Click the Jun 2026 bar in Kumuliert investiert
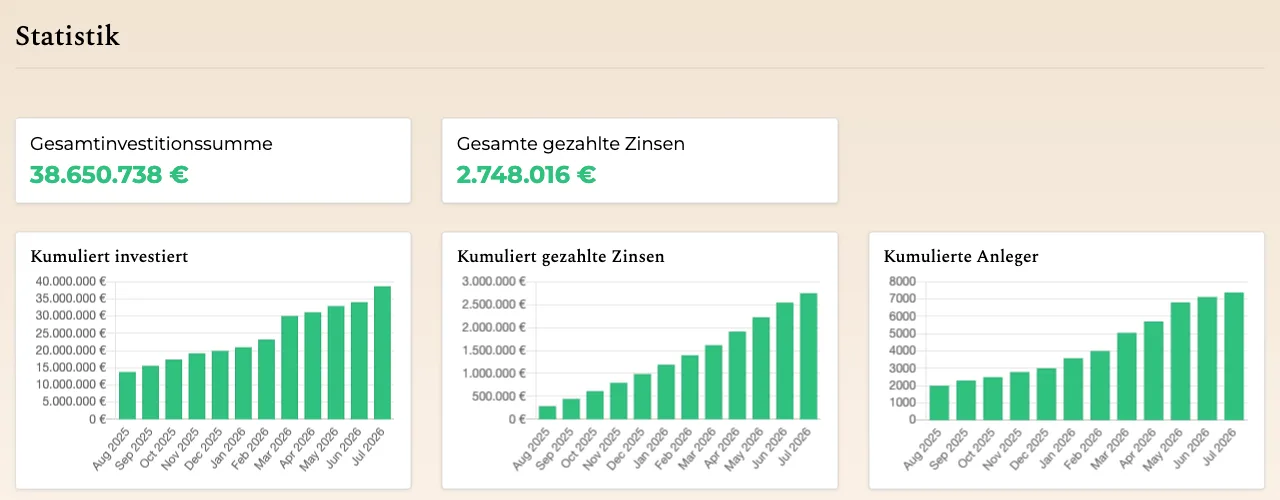Image resolution: width=1280 pixels, height=500 pixels. click(x=359, y=361)
